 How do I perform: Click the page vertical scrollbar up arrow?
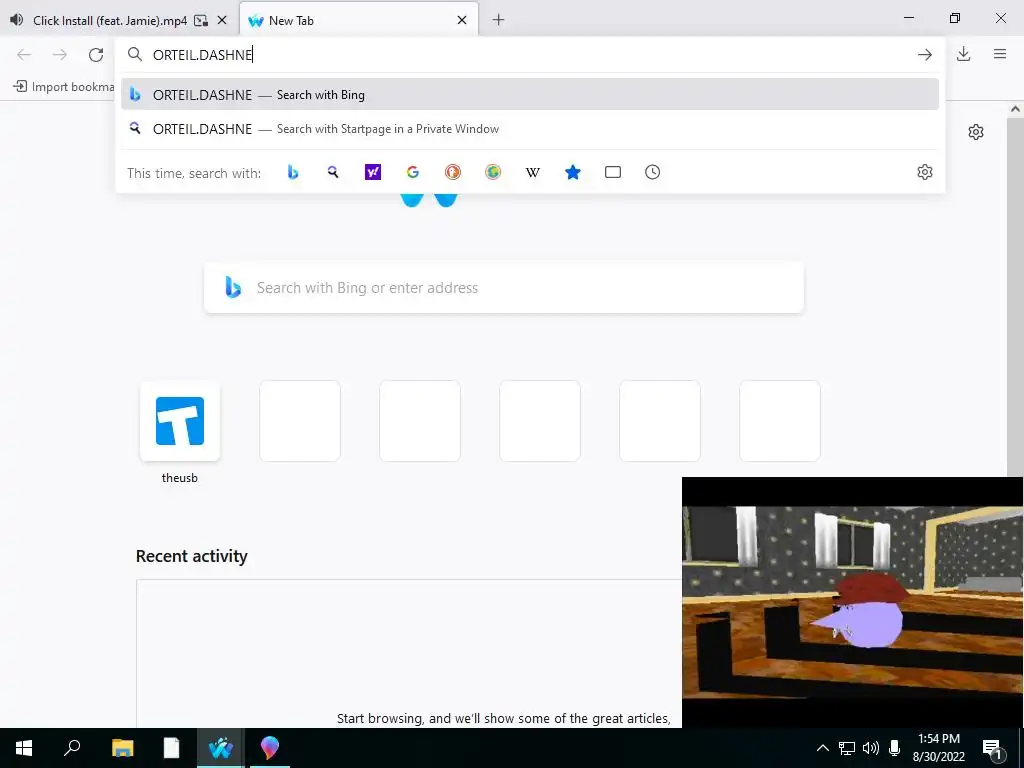1015,109
